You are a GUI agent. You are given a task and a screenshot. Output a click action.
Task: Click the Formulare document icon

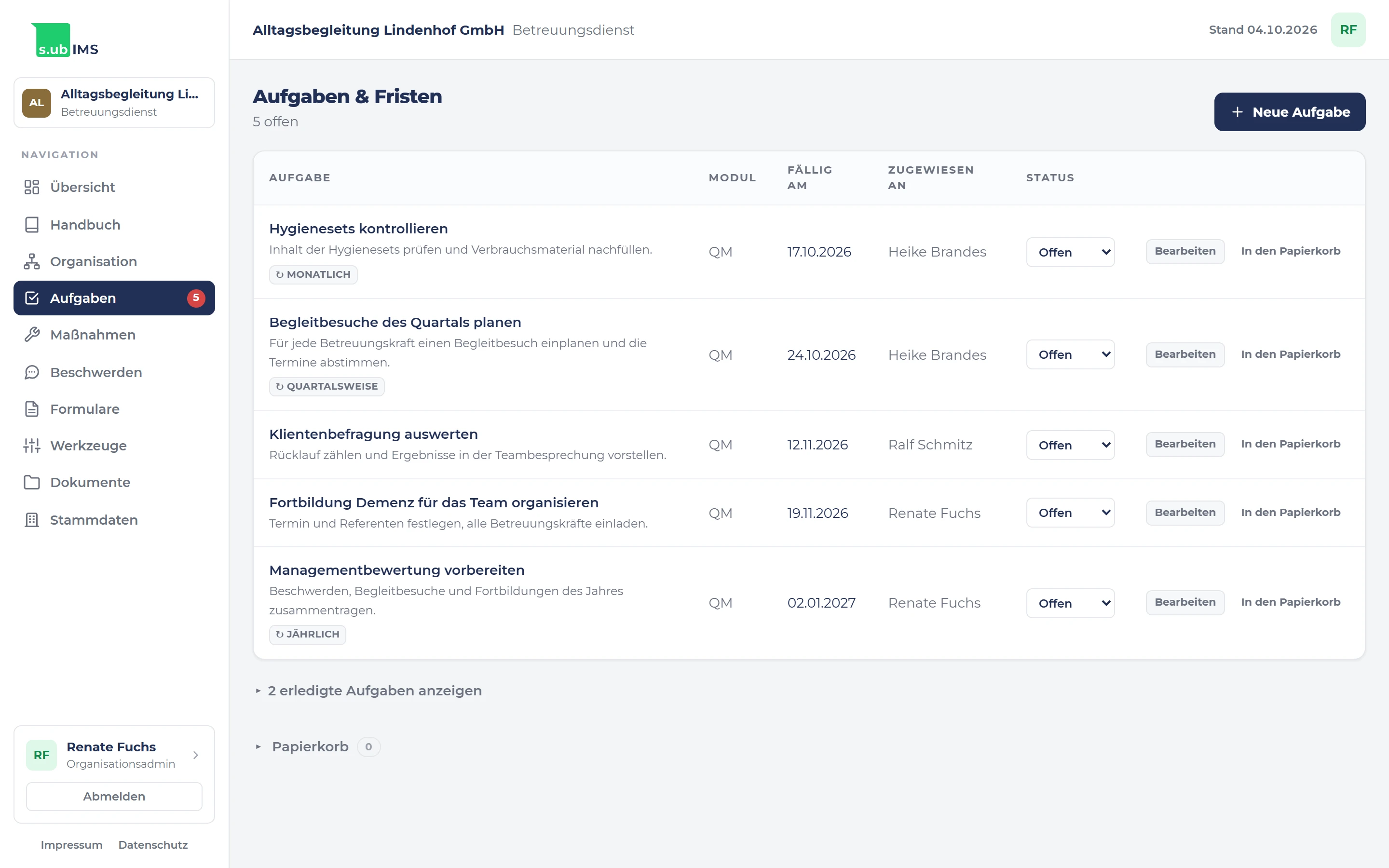click(31, 409)
